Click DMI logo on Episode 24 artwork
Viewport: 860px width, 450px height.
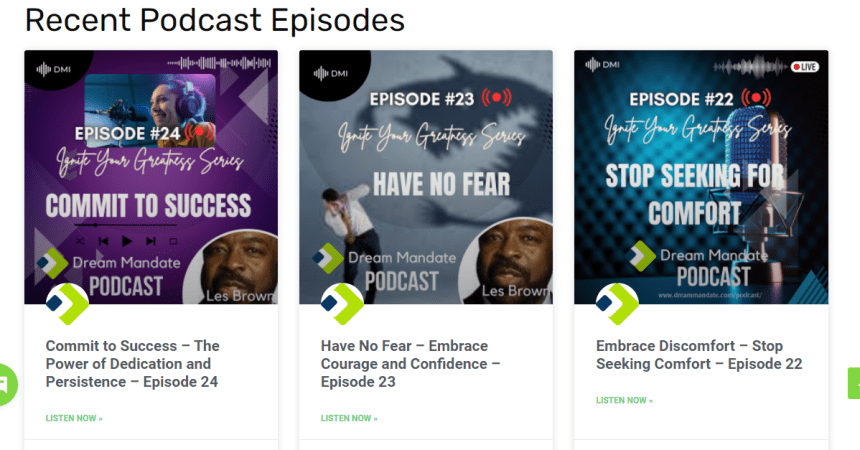pos(54,70)
